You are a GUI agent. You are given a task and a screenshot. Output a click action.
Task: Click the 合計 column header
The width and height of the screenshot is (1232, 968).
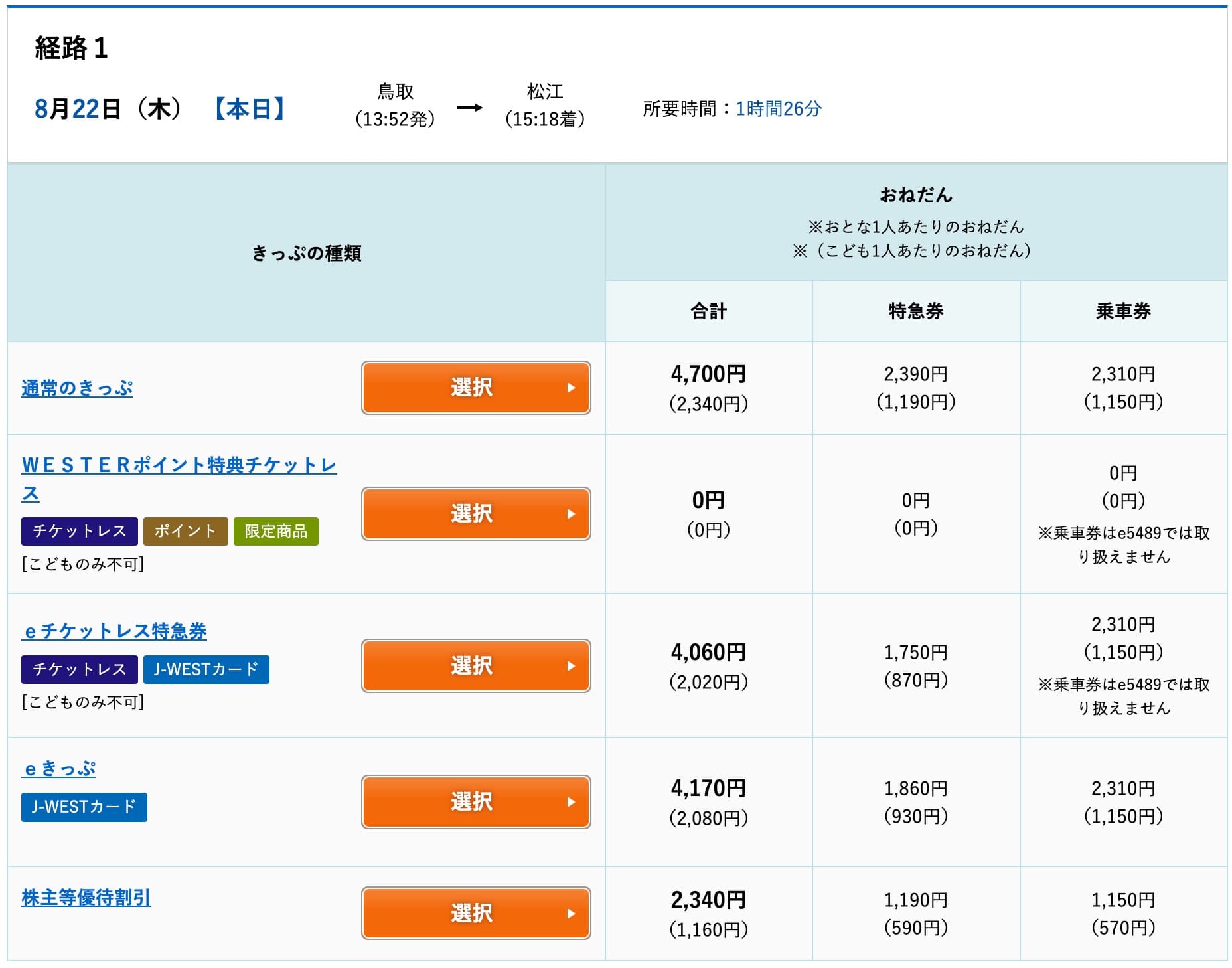tap(708, 311)
